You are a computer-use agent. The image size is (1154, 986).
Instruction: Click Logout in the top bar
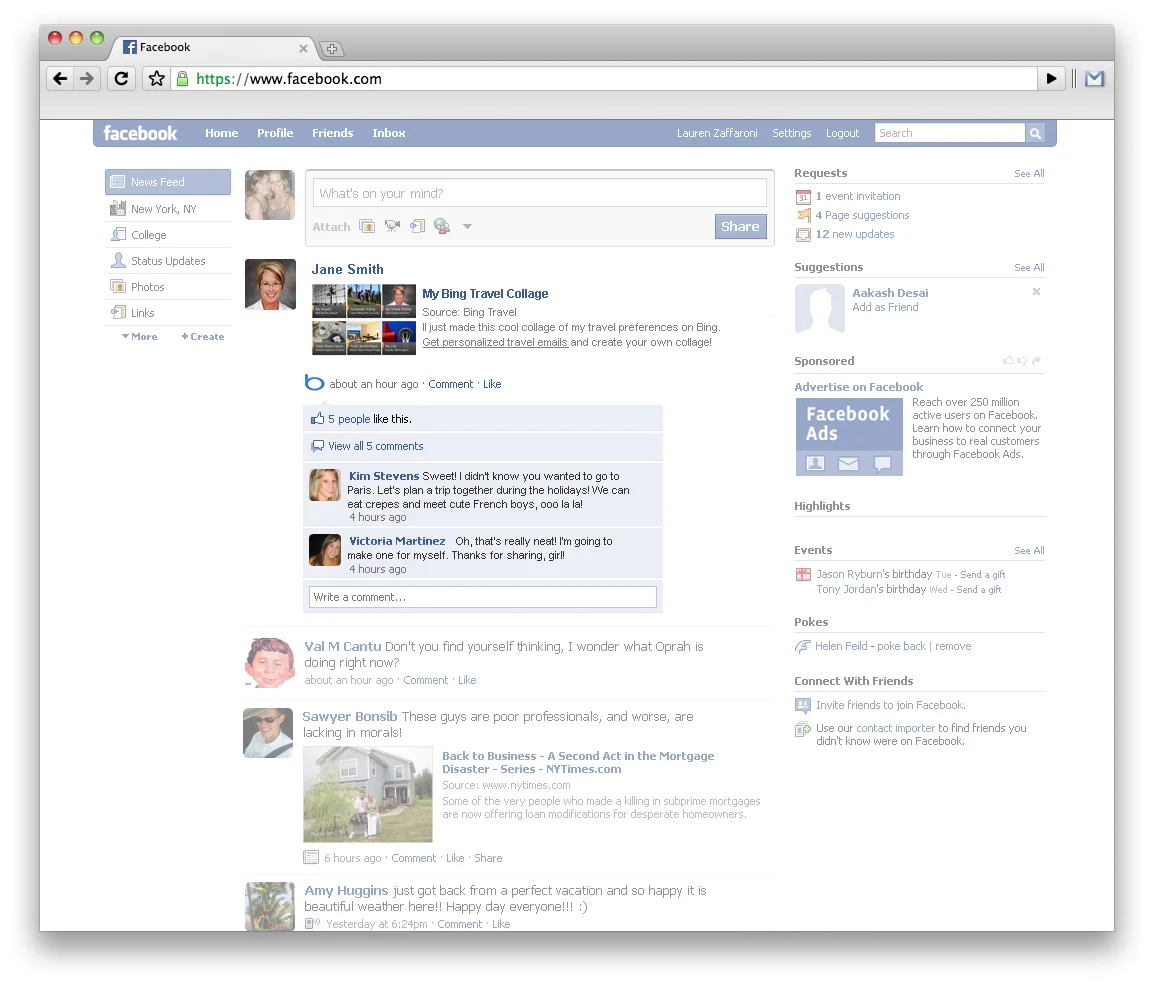pos(843,133)
